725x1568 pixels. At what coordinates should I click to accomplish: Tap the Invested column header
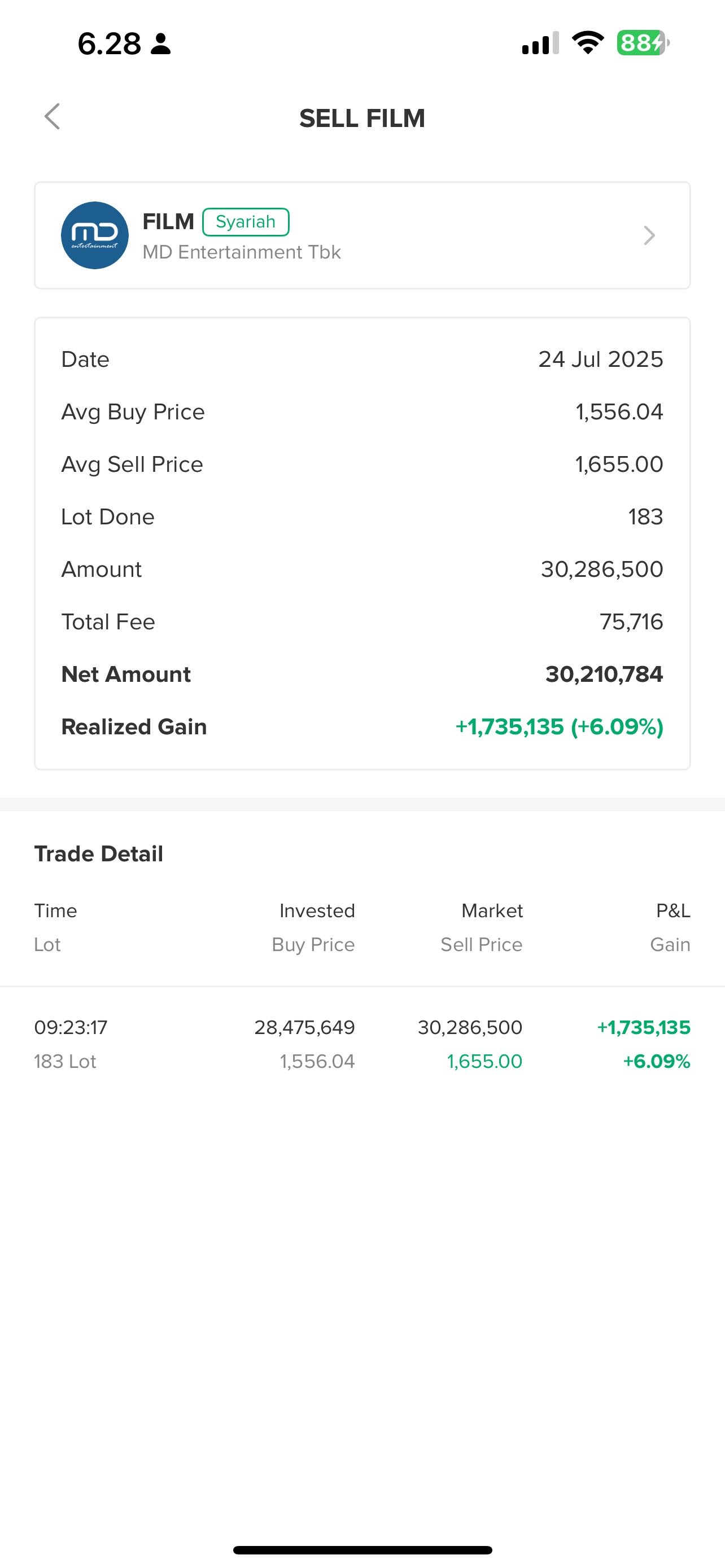point(317,910)
